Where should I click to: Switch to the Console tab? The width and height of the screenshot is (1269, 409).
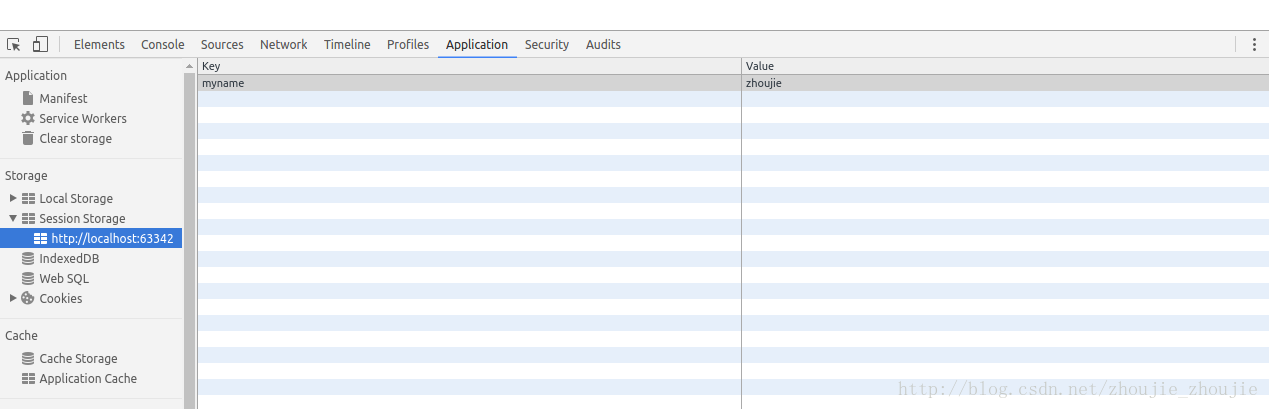[x=162, y=44]
